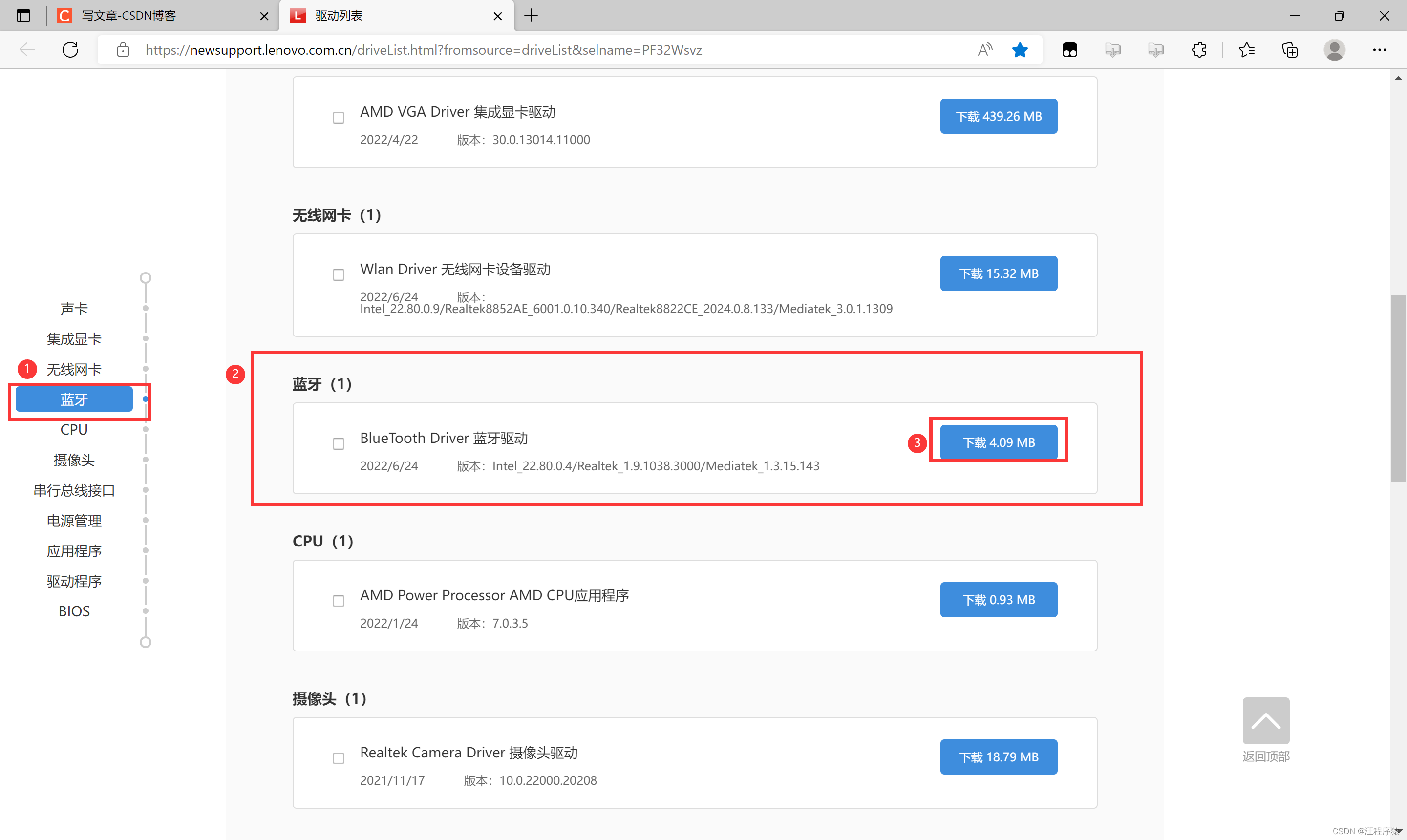Jump to BIOS in the sidebar navigation
The height and width of the screenshot is (840, 1407).
74,611
